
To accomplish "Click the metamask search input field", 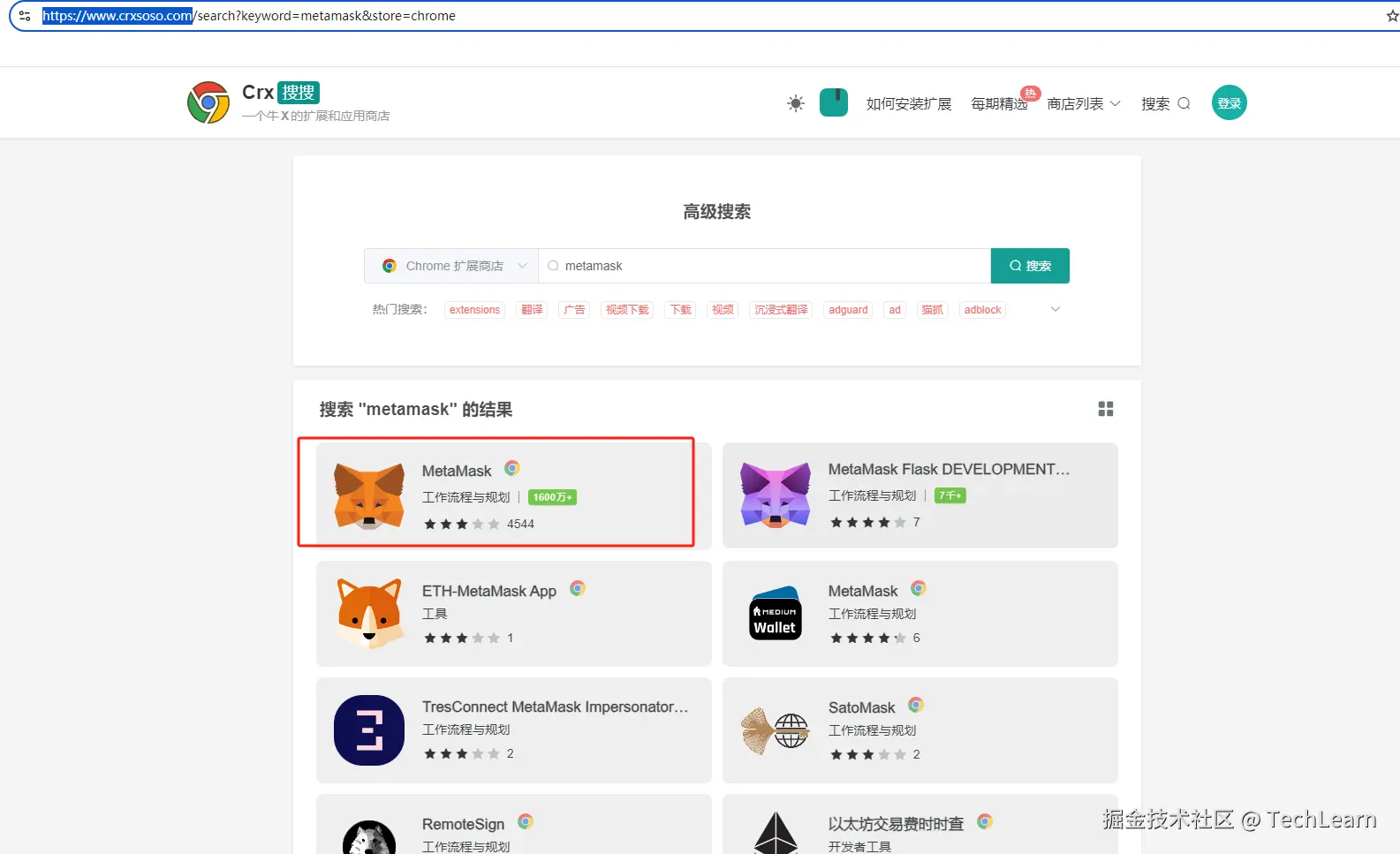I will click(765, 266).
